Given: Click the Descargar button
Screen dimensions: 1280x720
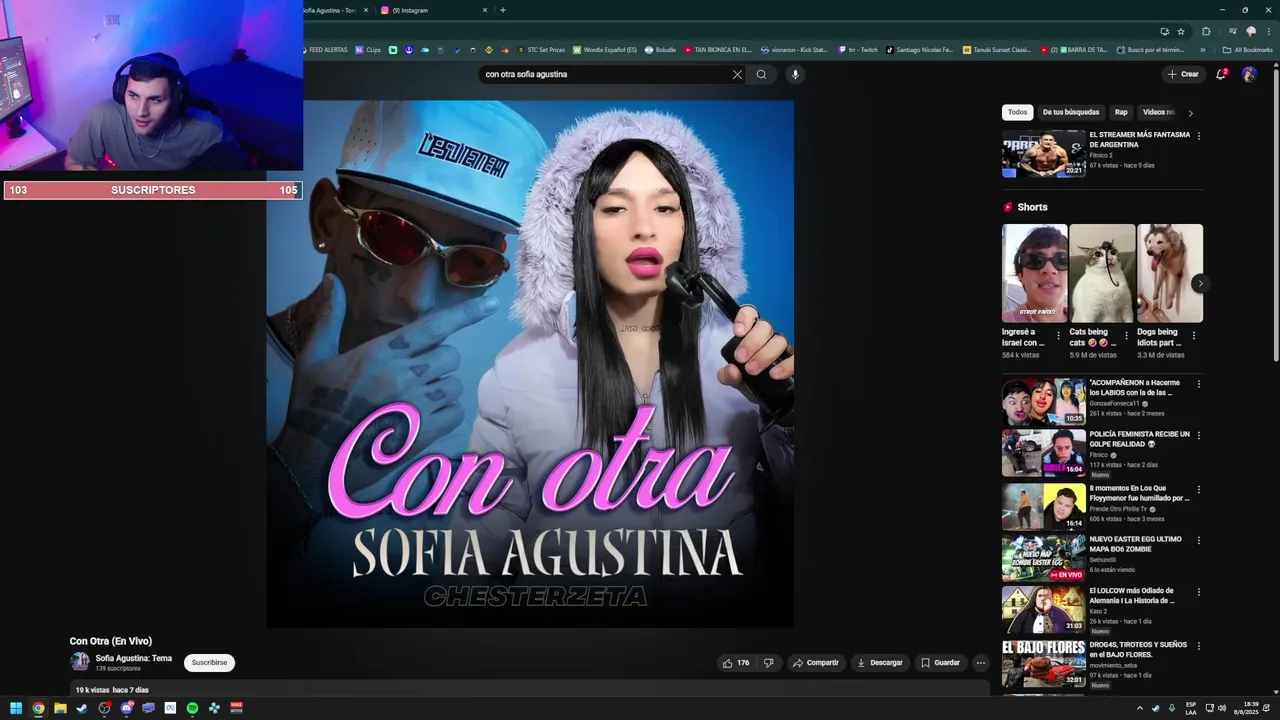Looking at the screenshot, I should coord(879,662).
